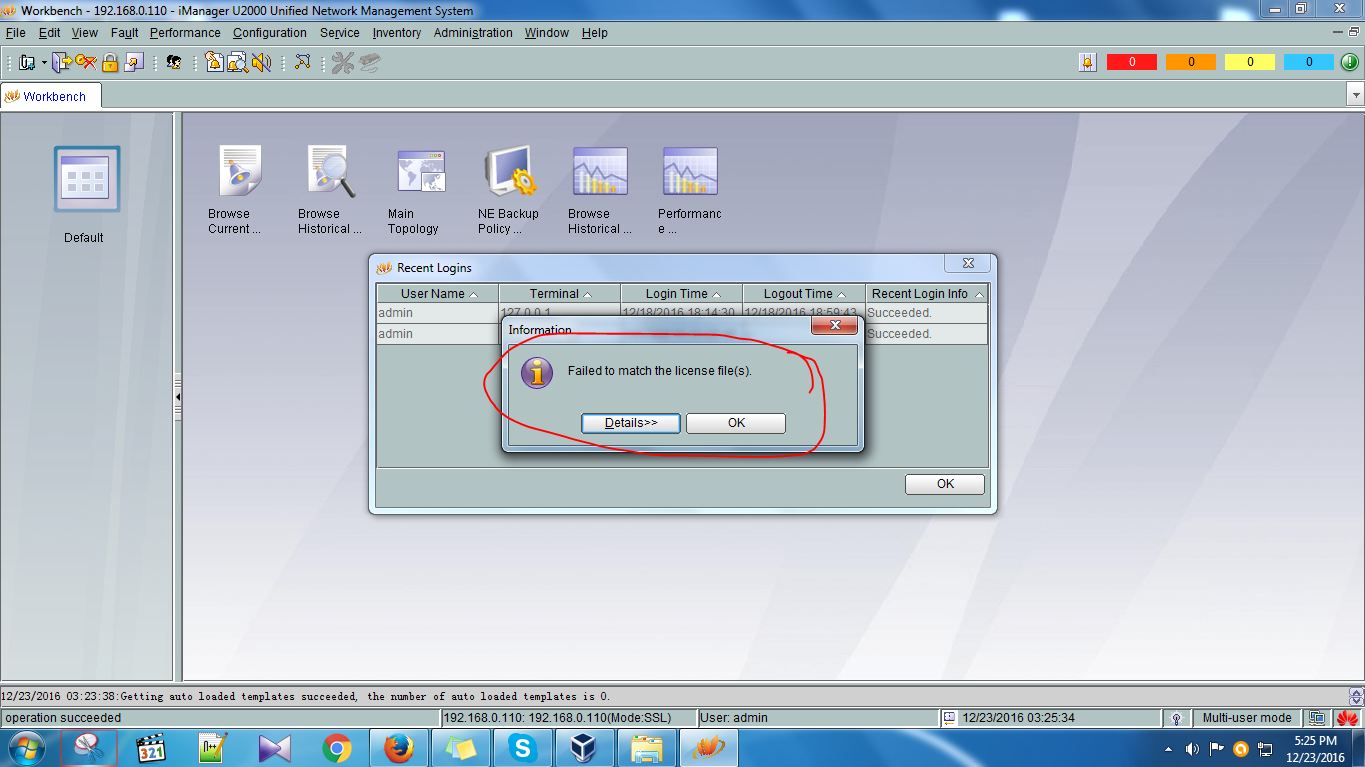Click the server time icon in status bar
Screen dimensions: 1365x767
949,718
